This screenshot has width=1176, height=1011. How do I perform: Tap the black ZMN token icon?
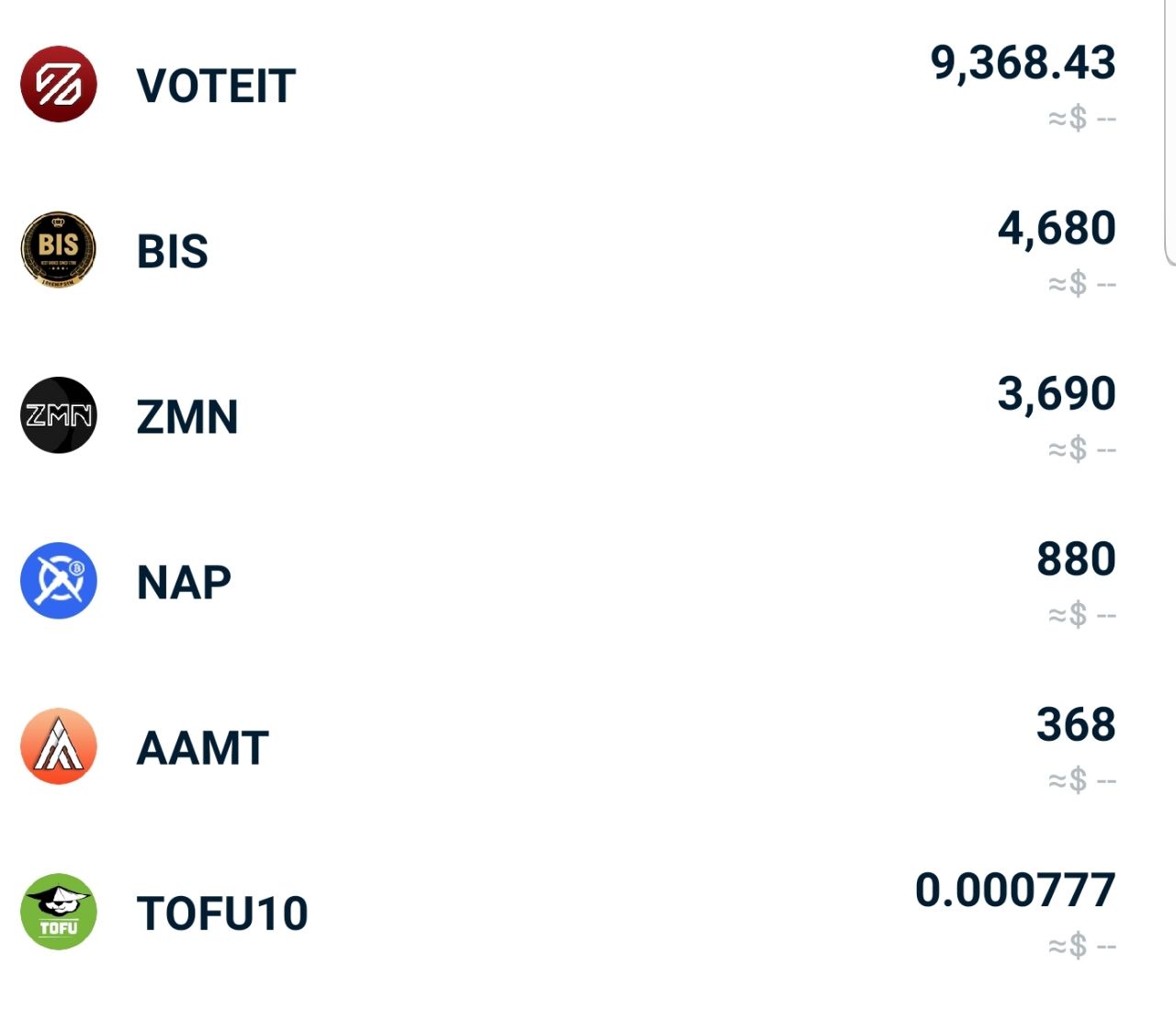coord(59,415)
